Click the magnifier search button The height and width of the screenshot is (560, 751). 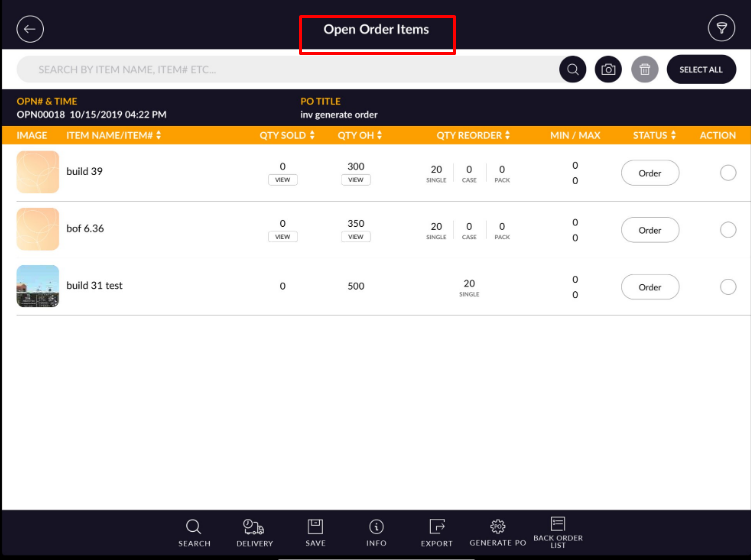(573, 69)
